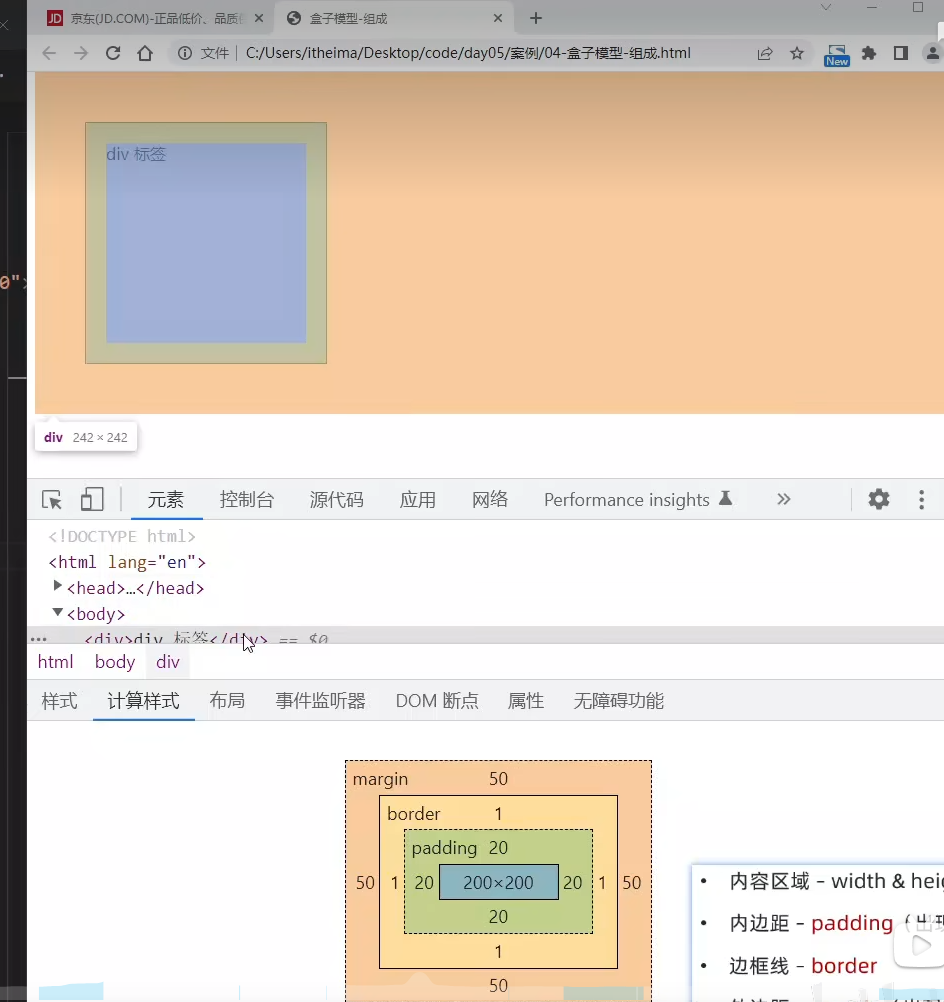This screenshot has width=944, height=1002.
Task: Open DevTools three-dot customize menu
Action: pyautogui.click(x=921, y=500)
